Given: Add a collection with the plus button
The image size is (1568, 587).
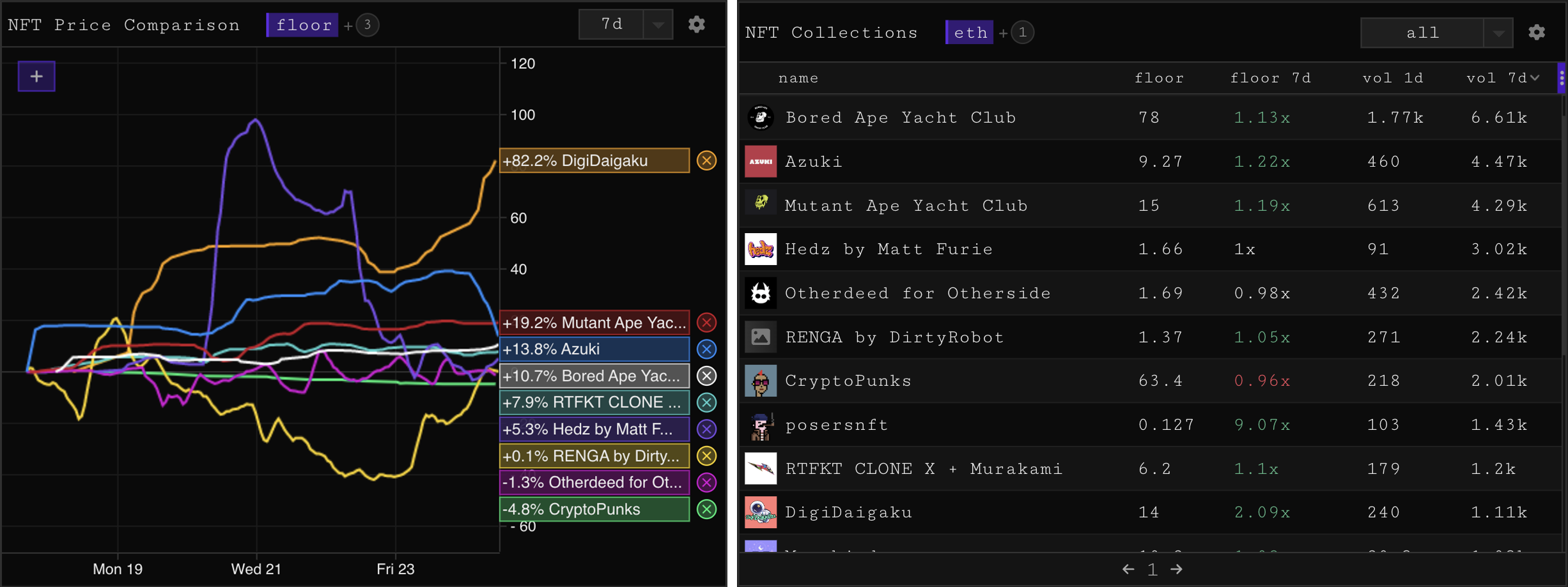Looking at the screenshot, I should tap(36, 76).
